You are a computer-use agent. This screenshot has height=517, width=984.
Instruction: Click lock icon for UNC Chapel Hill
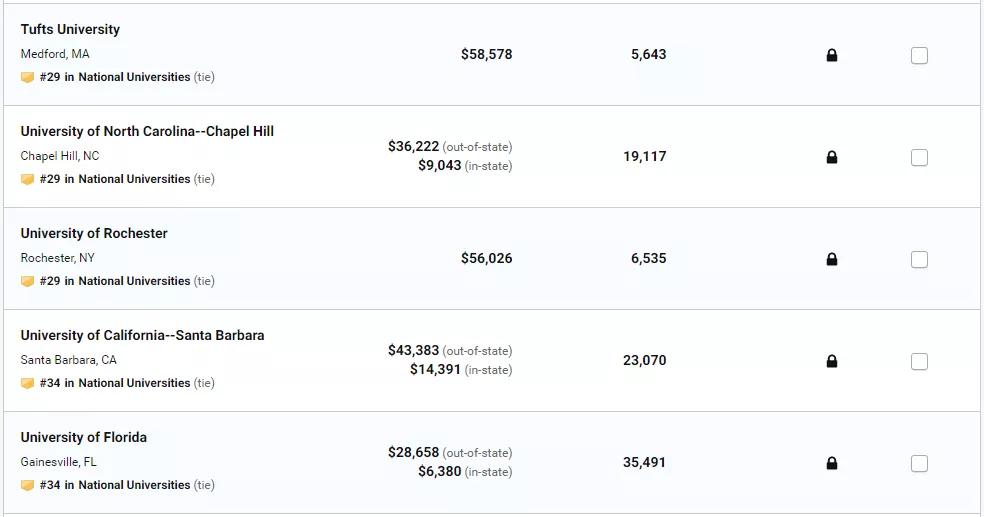(x=832, y=157)
